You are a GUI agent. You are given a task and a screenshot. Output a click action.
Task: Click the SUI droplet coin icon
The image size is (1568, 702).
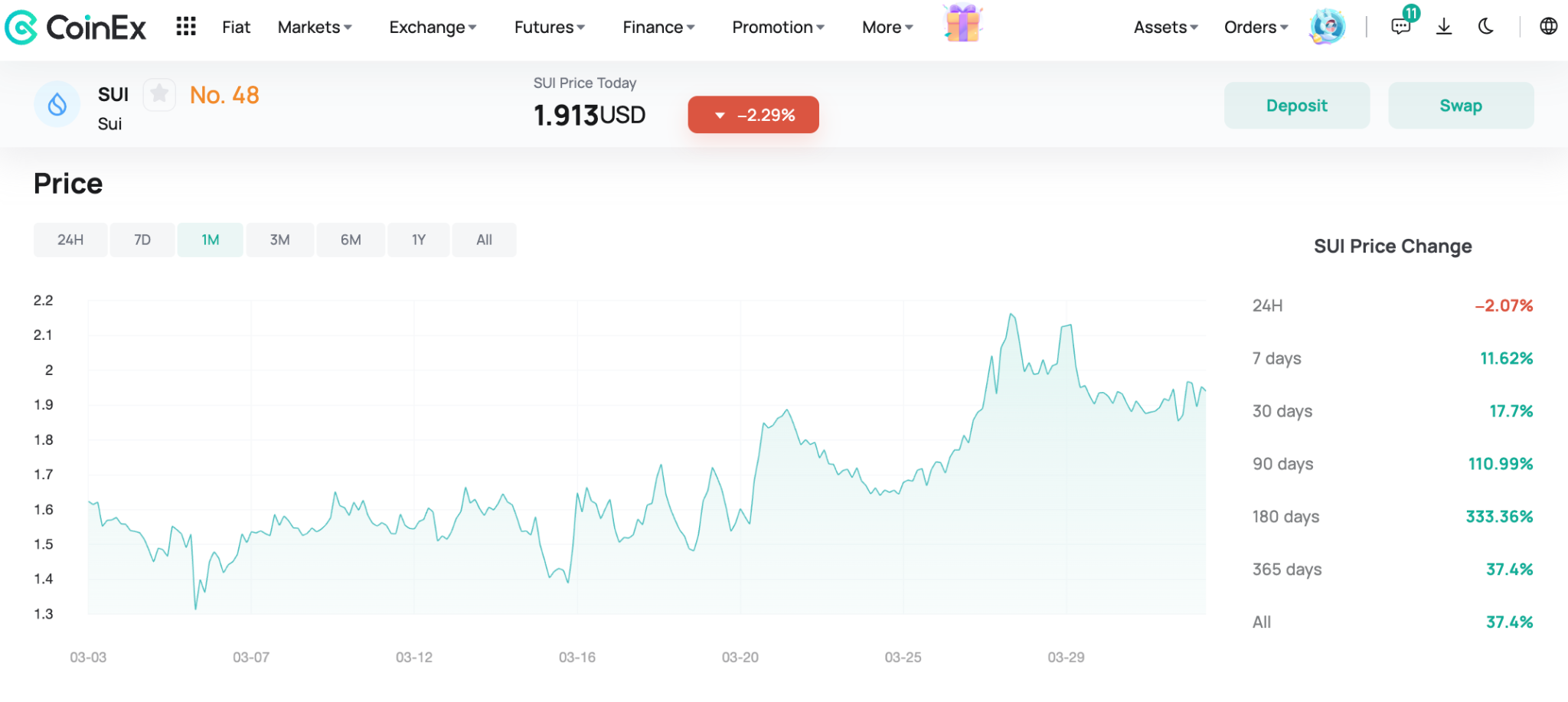point(57,105)
